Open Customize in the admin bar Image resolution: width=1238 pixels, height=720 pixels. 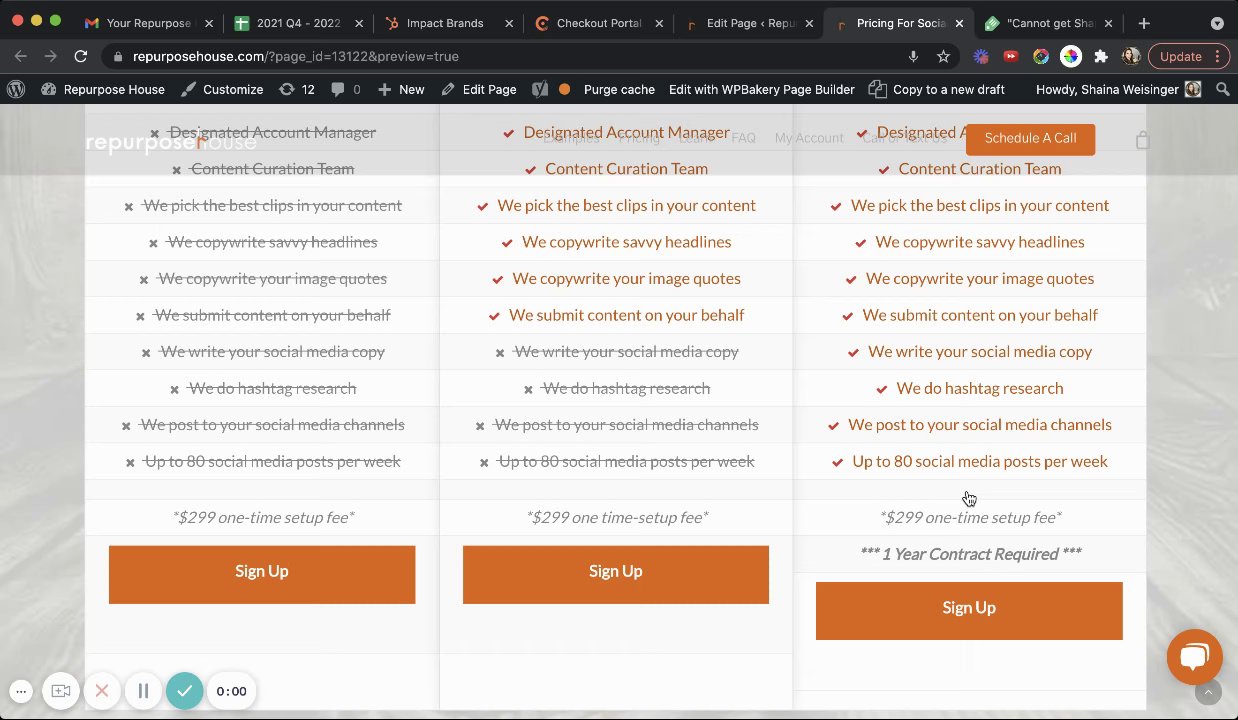click(x=222, y=89)
